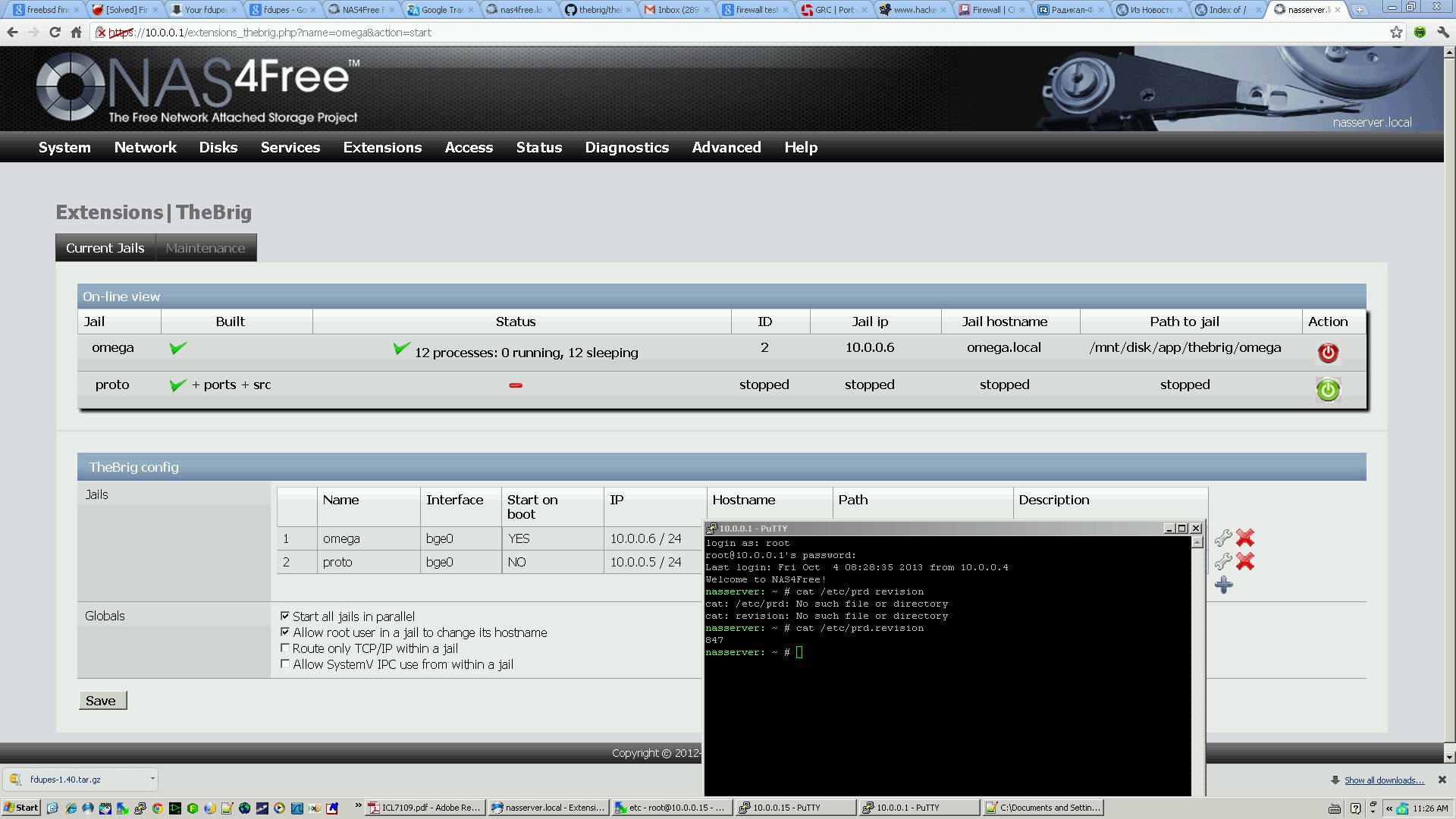The width and height of the screenshot is (1456, 819).
Task: Enable Route only TCP/IP within a jail
Action: point(285,648)
